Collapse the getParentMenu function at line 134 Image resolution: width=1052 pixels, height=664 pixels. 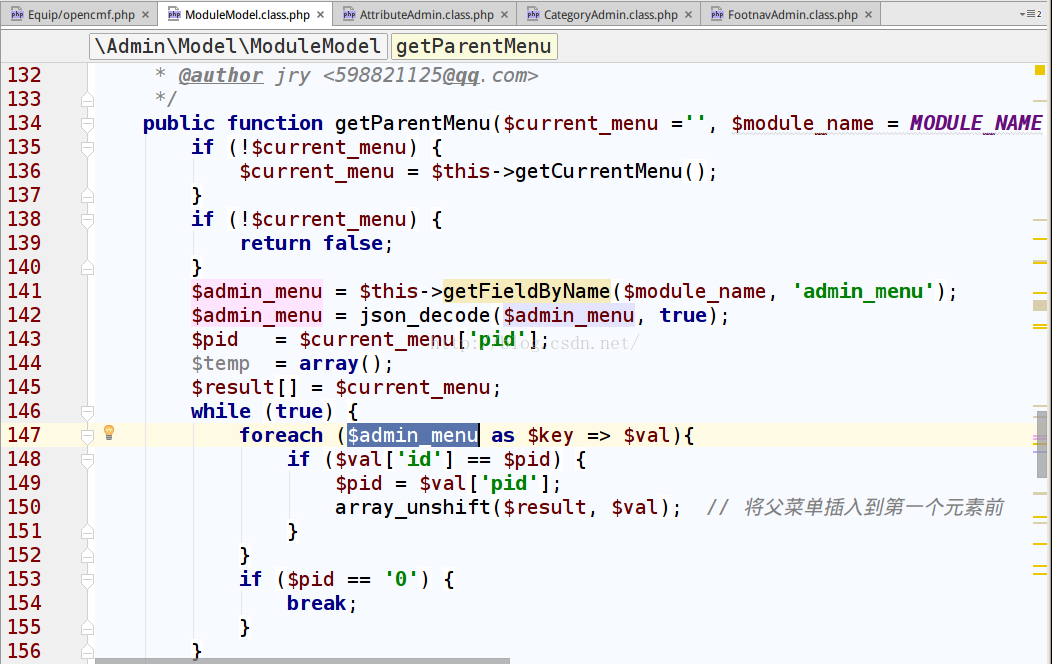pos(87,124)
